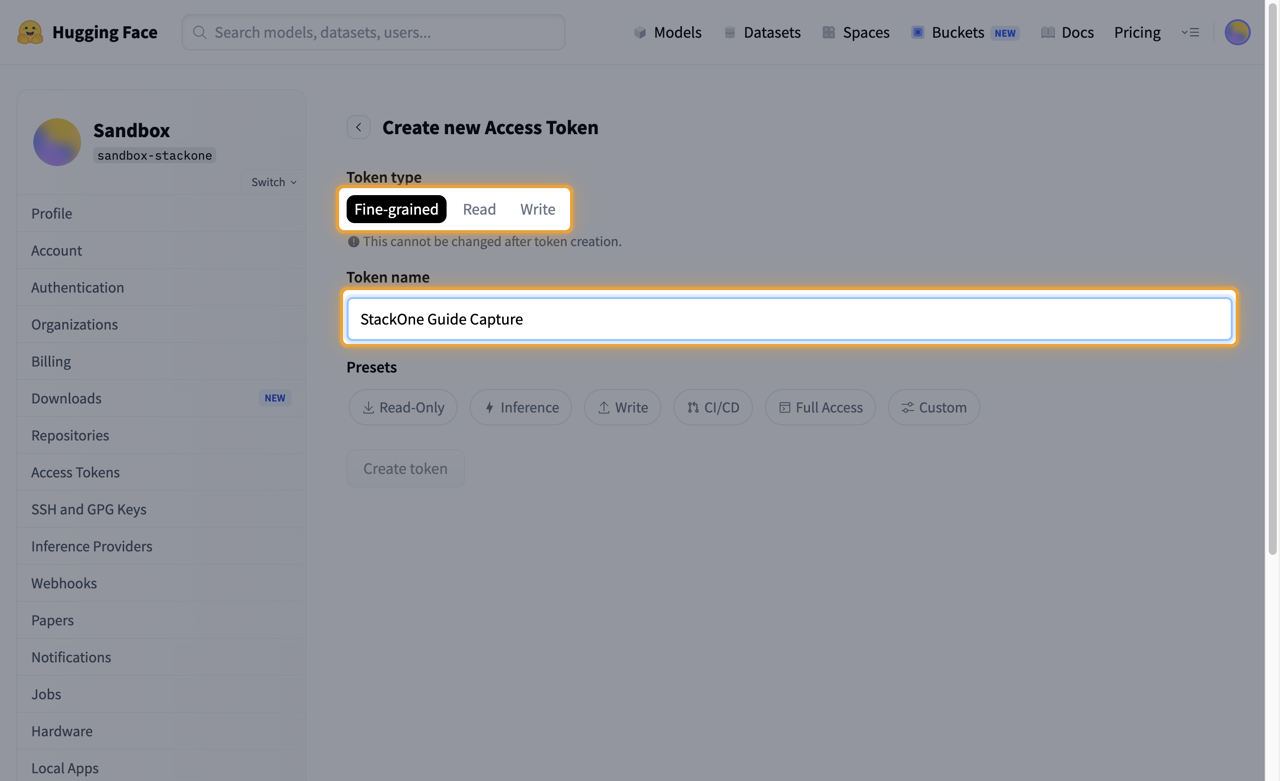Click the Sandbox account name heading
The image size is (1280, 781).
click(131, 130)
